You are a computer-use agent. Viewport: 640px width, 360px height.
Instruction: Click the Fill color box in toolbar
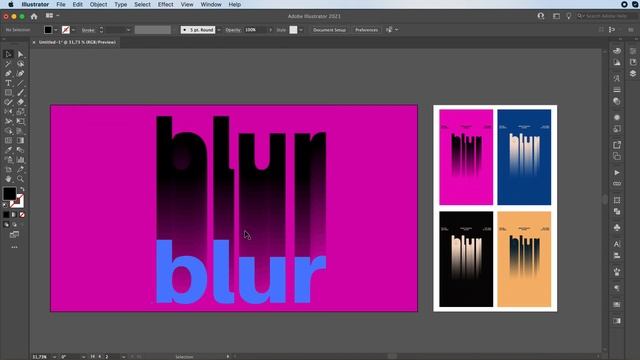coord(9,193)
